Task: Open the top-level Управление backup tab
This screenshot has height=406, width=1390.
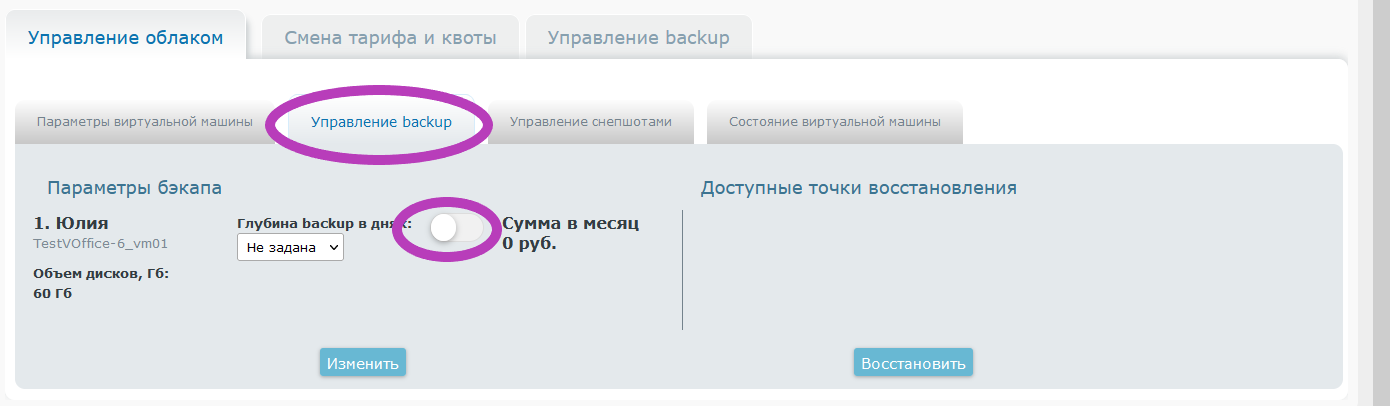Action: point(638,38)
